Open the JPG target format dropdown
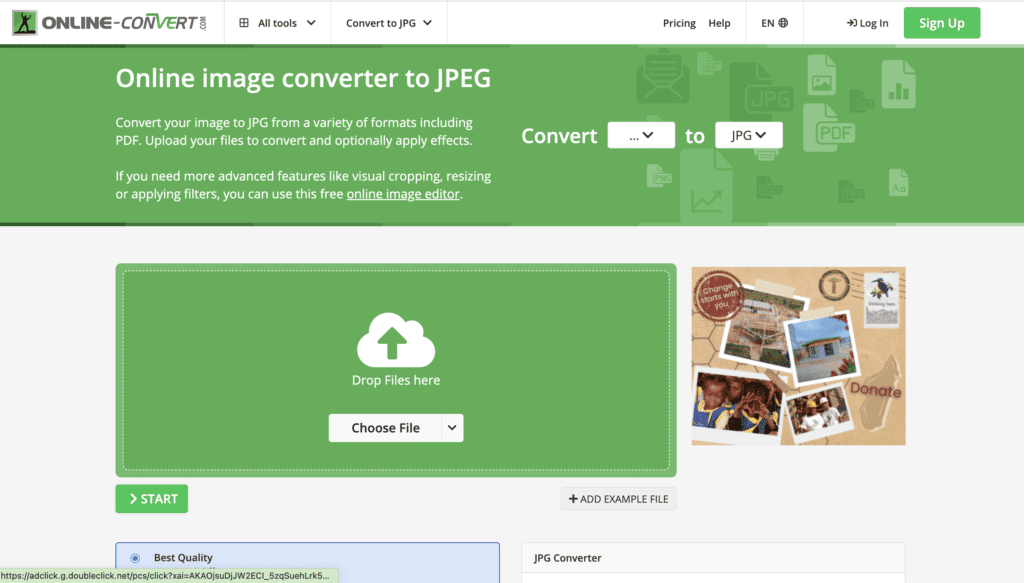This screenshot has width=1024, height=583. tap(748, 135)
